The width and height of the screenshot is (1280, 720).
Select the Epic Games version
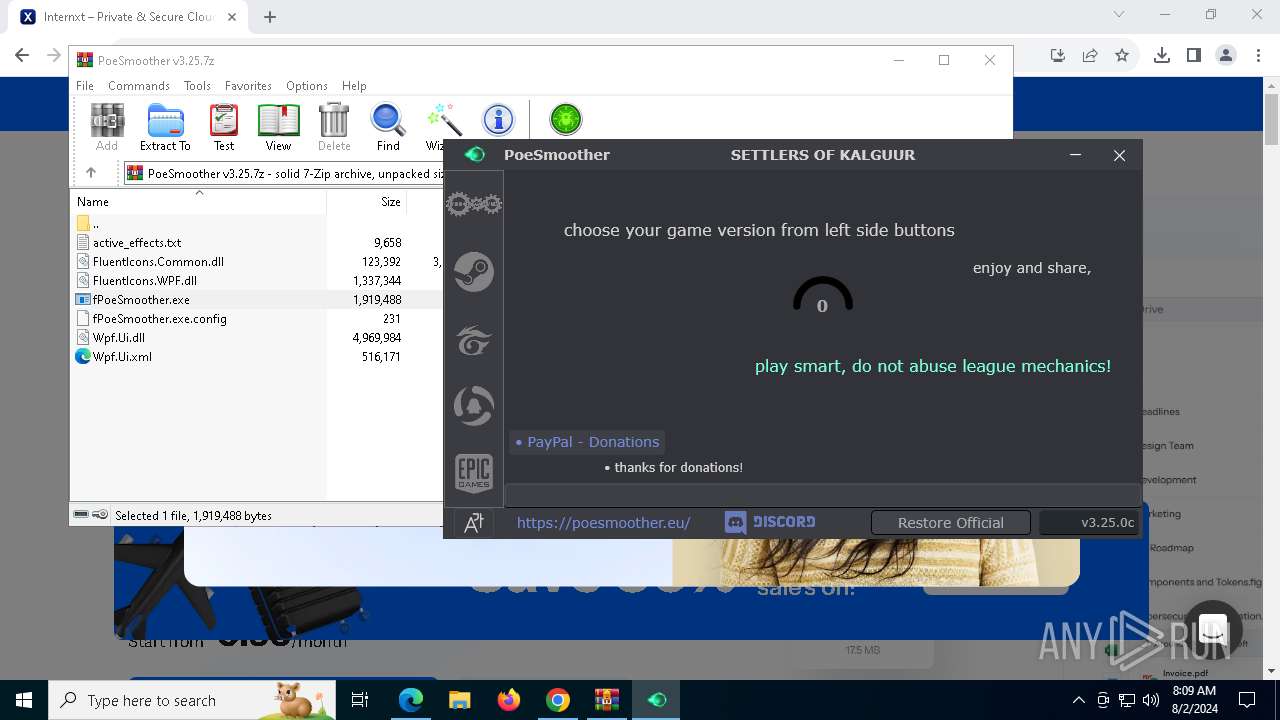(x=473, y=472)
